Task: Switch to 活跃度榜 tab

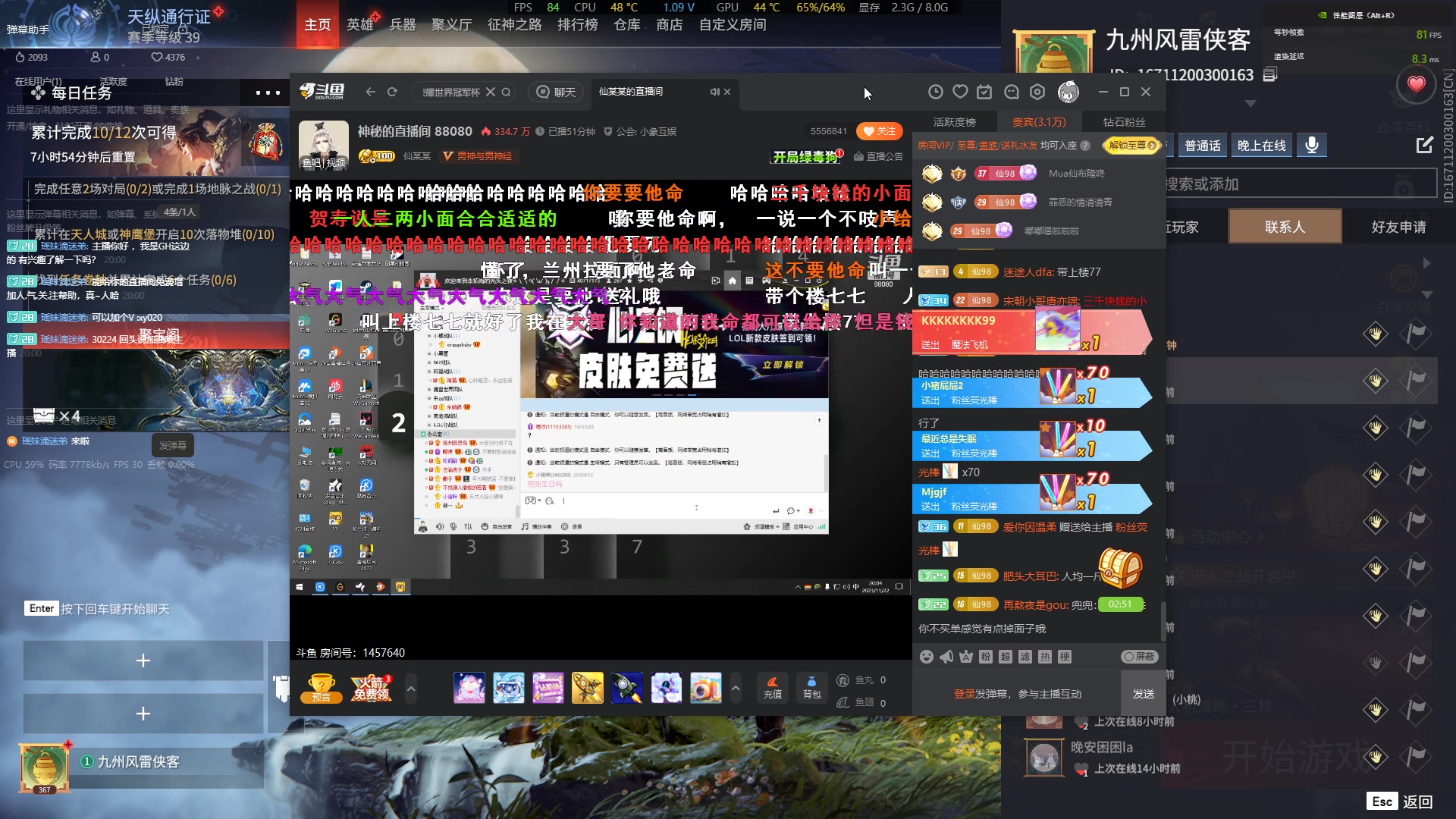Action: (x=954, y=121)
